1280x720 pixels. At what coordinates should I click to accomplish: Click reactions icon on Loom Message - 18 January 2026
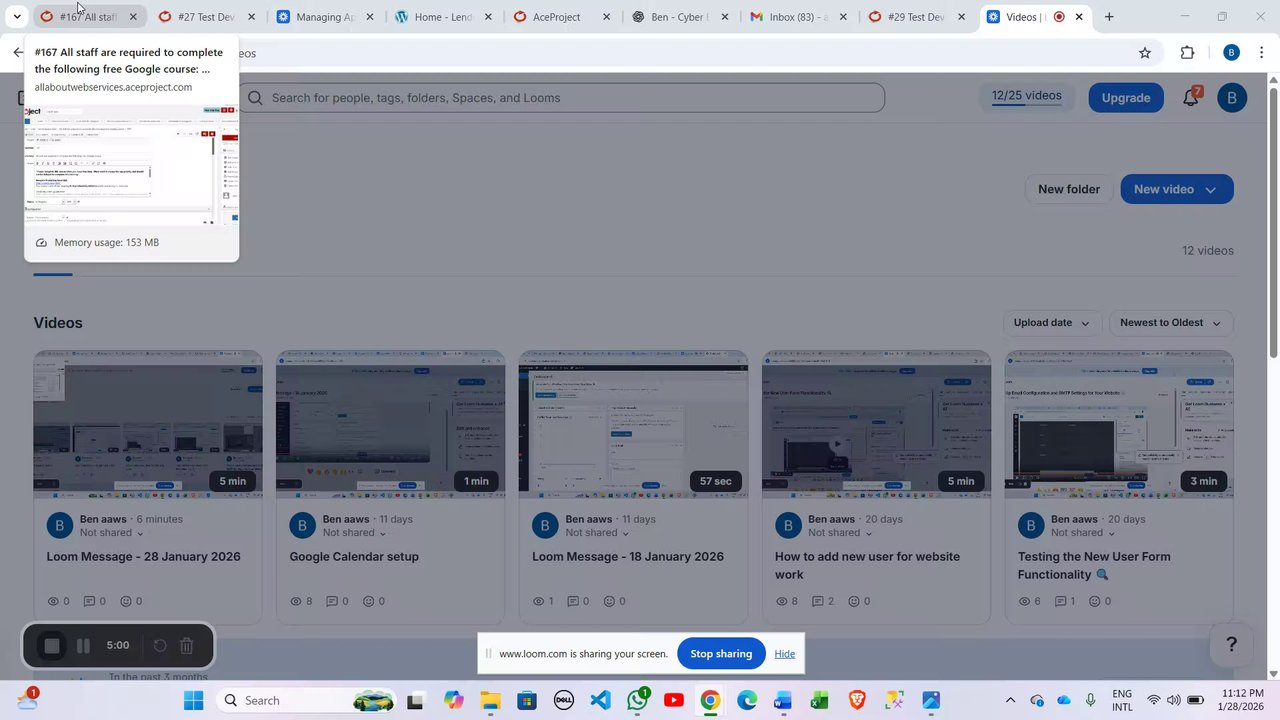click(x=611, y=601)
